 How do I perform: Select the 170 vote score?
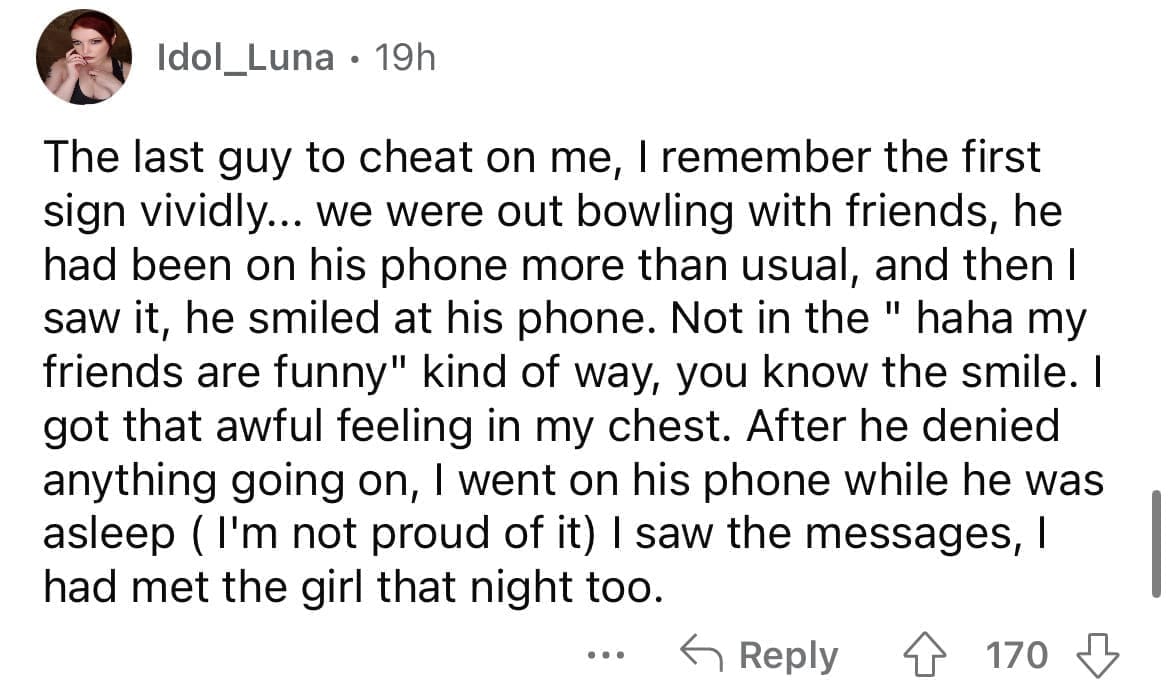click(x=1017, y=655)
